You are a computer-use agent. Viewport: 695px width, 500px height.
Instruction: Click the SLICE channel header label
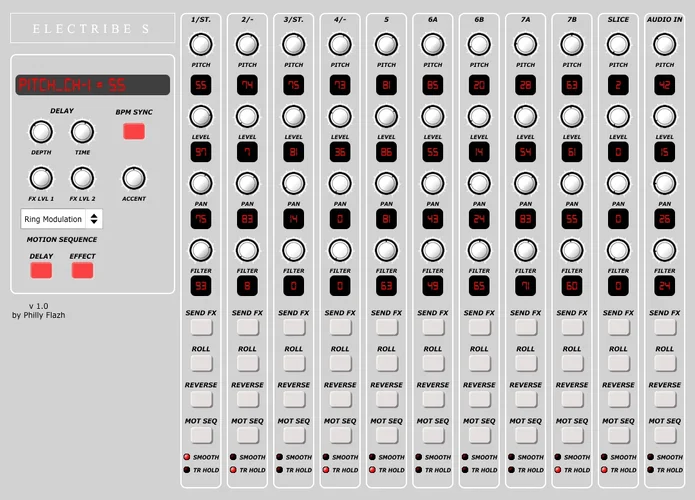tap(618, 20)
